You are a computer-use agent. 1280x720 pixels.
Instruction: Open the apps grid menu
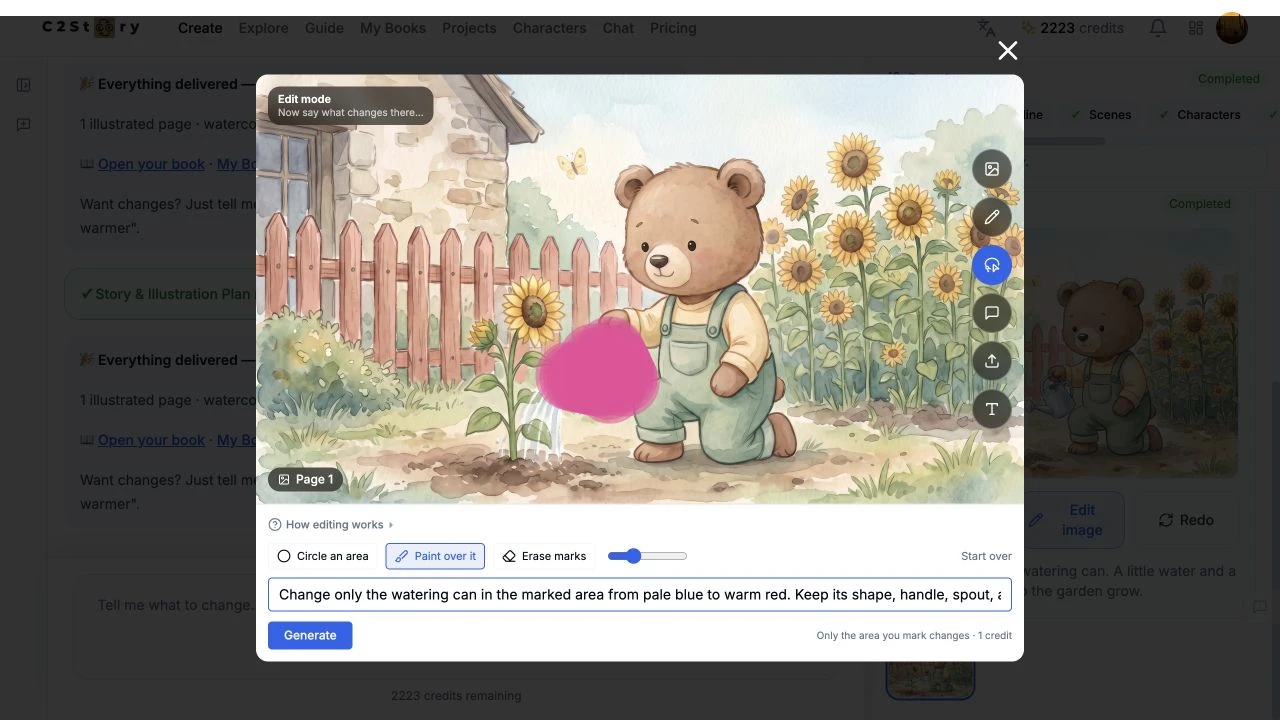(x=1196, y=28)
